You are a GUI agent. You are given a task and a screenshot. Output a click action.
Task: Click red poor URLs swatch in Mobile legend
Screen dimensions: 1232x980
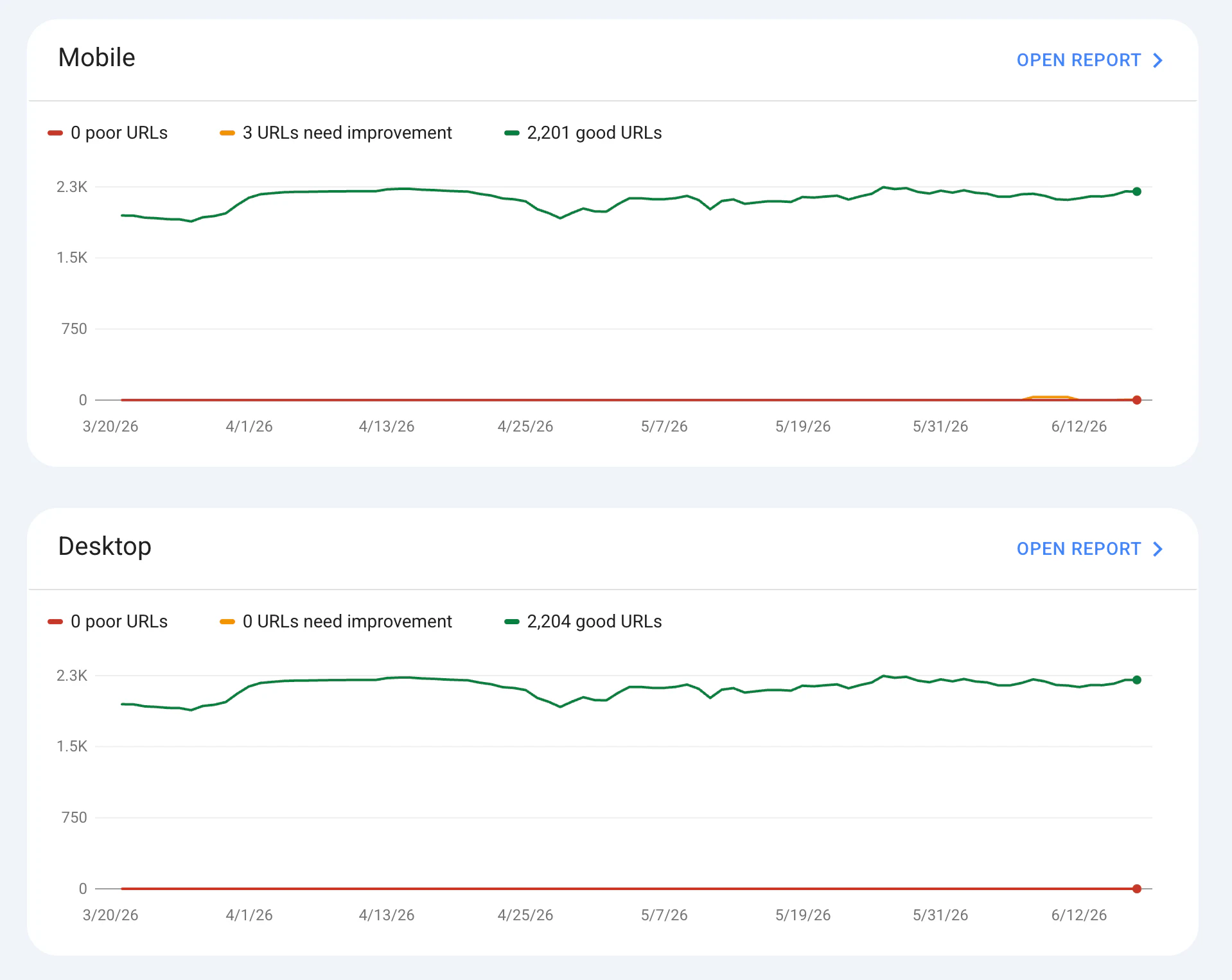[55, 133]
